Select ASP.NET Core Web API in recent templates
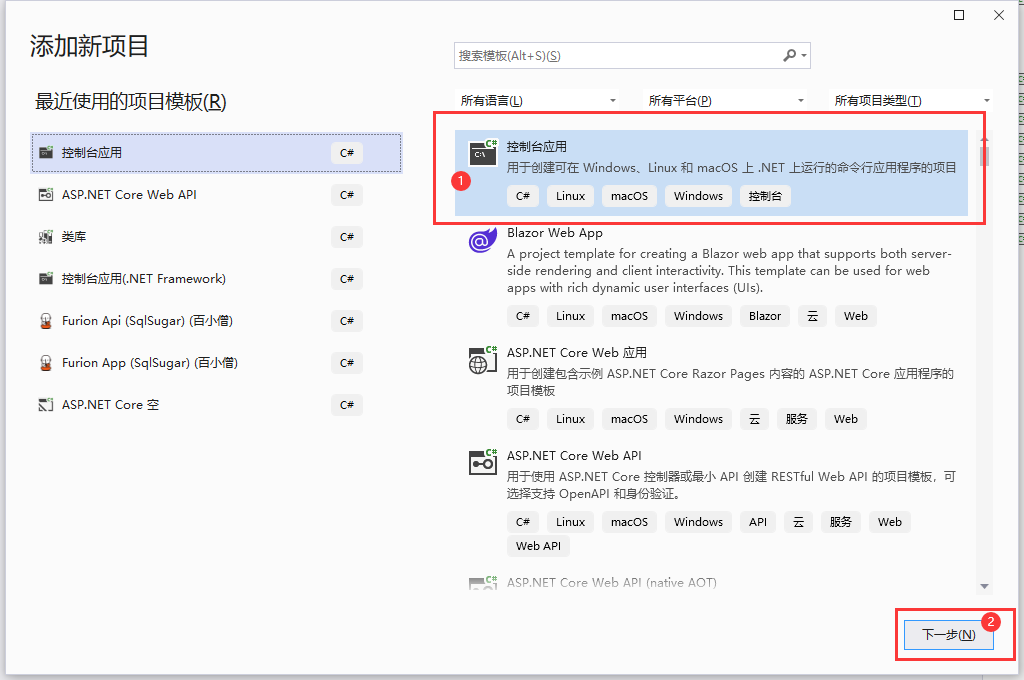 (x=216, y=195)
